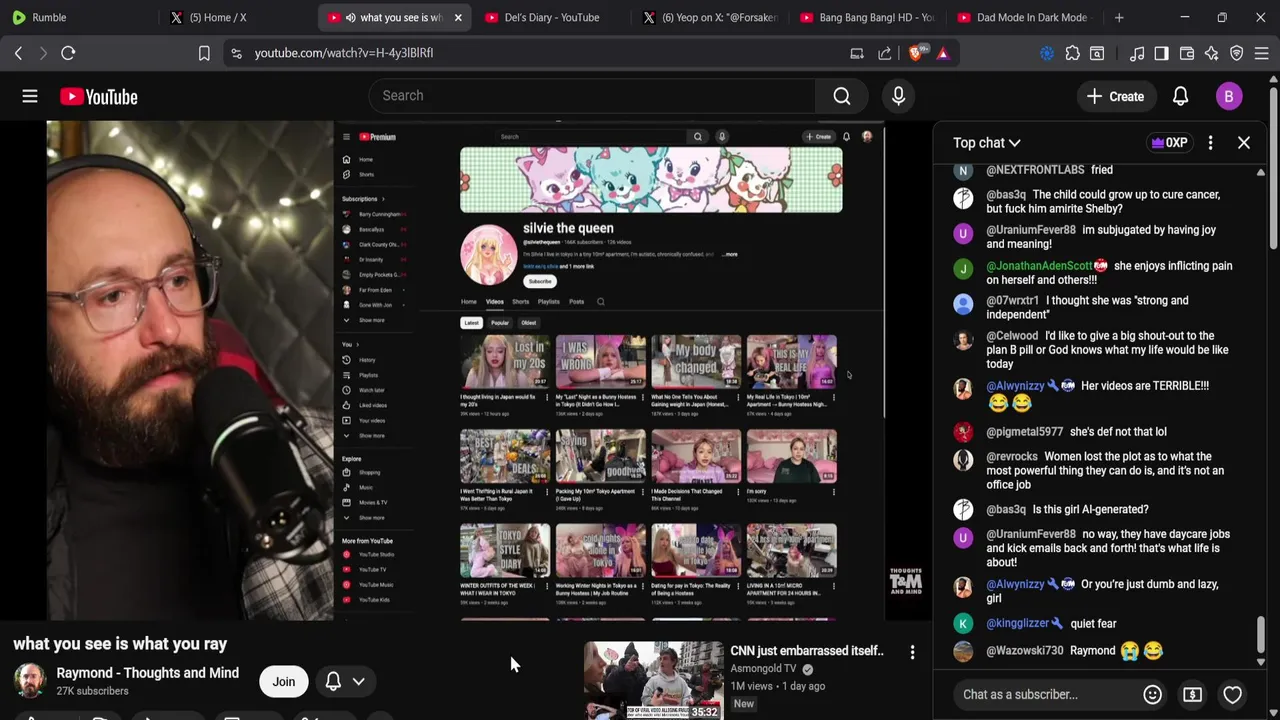The height and width of the screenshot is (720, 1280).
Task: Join the Raymond channel membership
Action: click(284, 682)
